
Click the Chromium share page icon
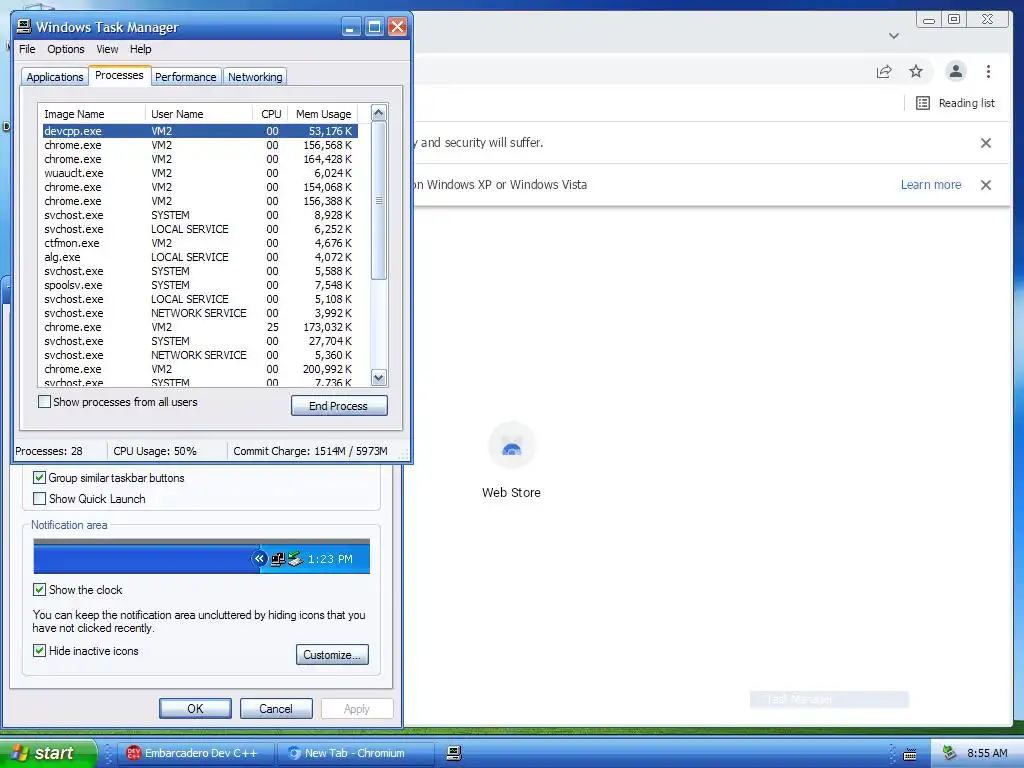point(884,71)
